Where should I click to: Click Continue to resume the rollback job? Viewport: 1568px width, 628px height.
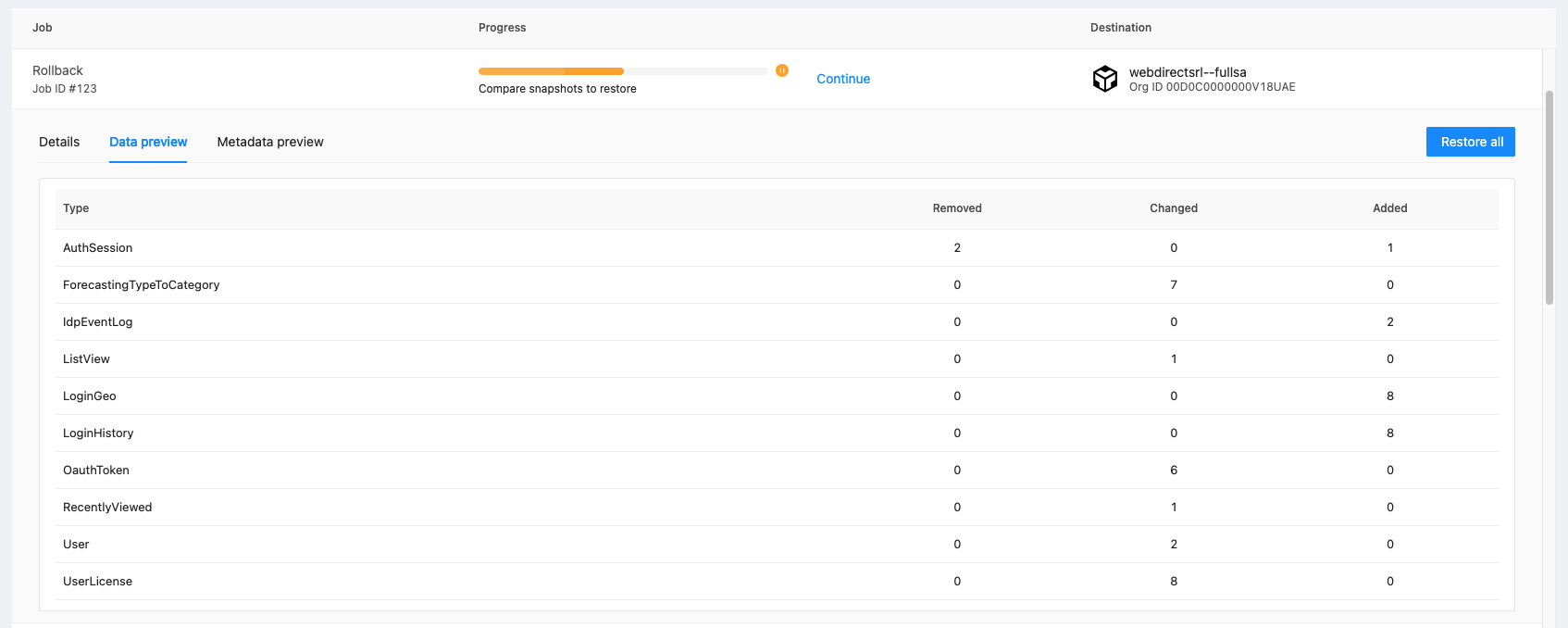click(x=842, y=79)
